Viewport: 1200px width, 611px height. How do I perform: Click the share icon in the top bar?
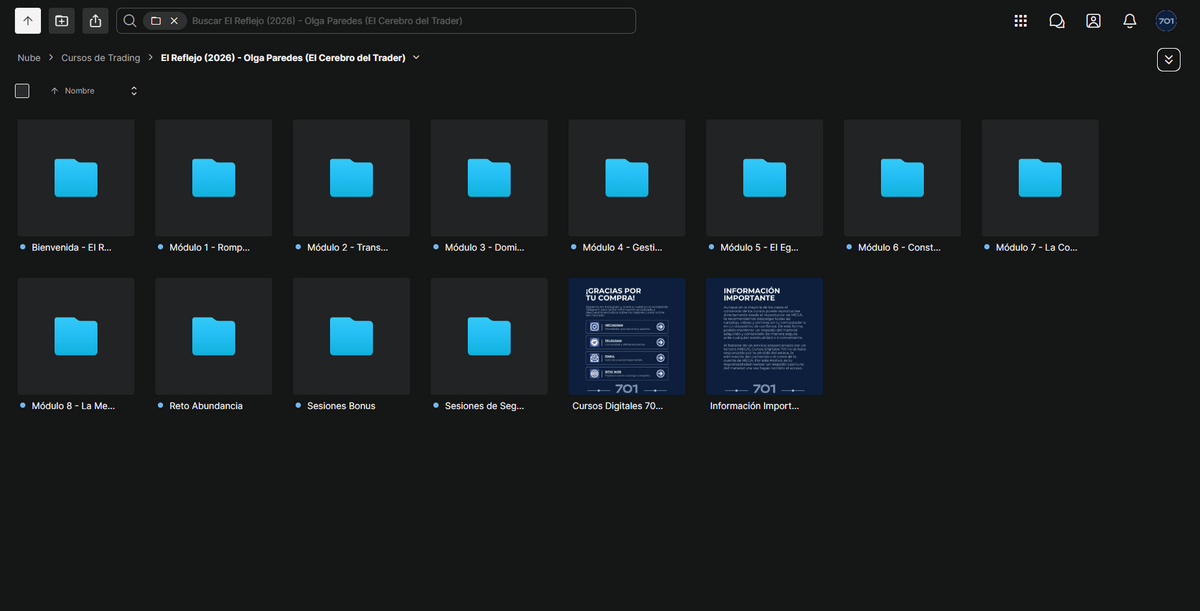[96, 21]
